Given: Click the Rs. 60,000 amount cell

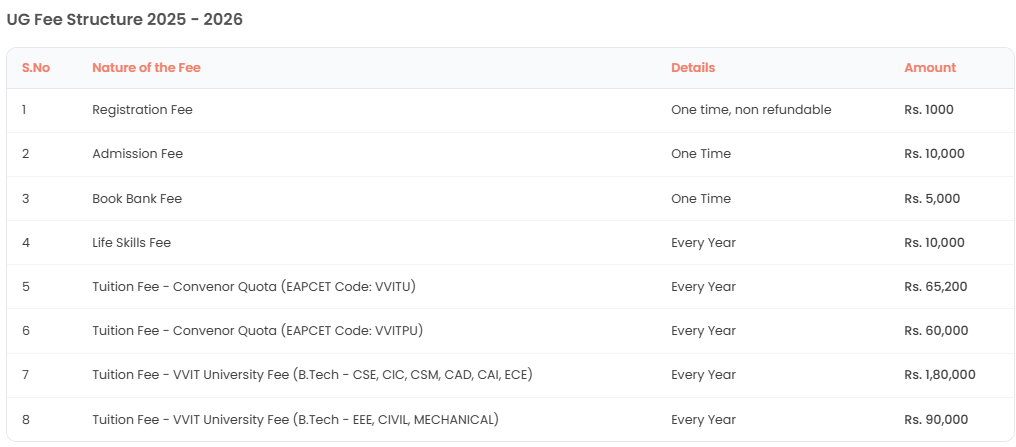Looking at the screenshot, I should 936,331.
